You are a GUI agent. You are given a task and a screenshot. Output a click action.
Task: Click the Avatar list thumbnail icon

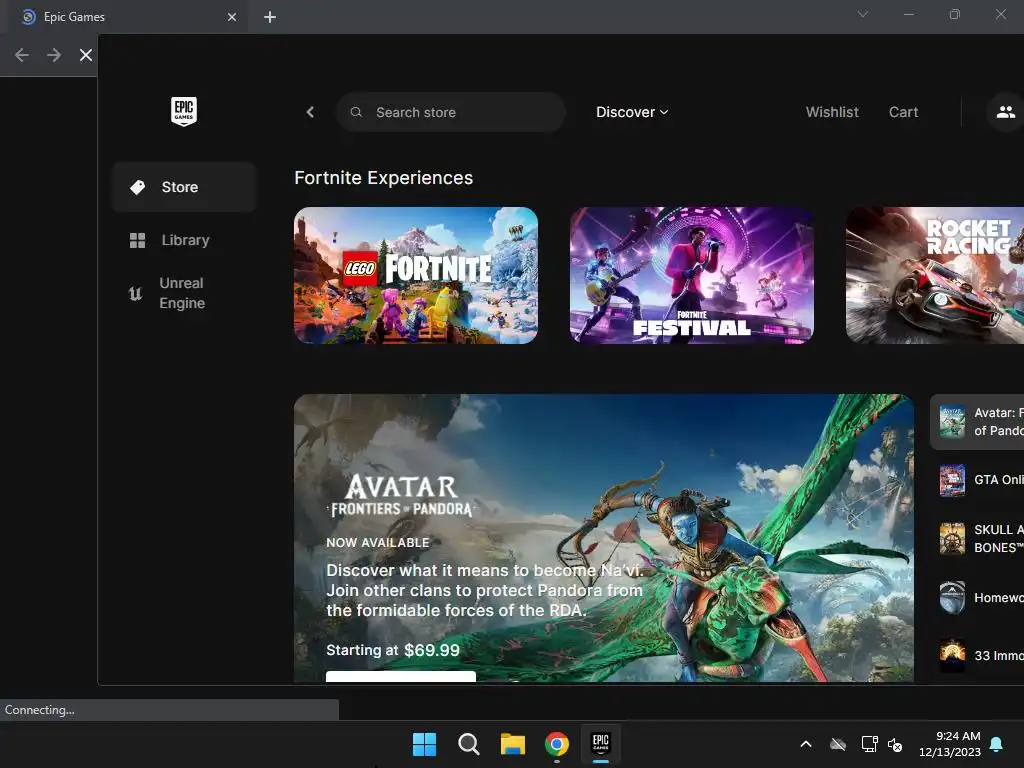pos(952,422)
